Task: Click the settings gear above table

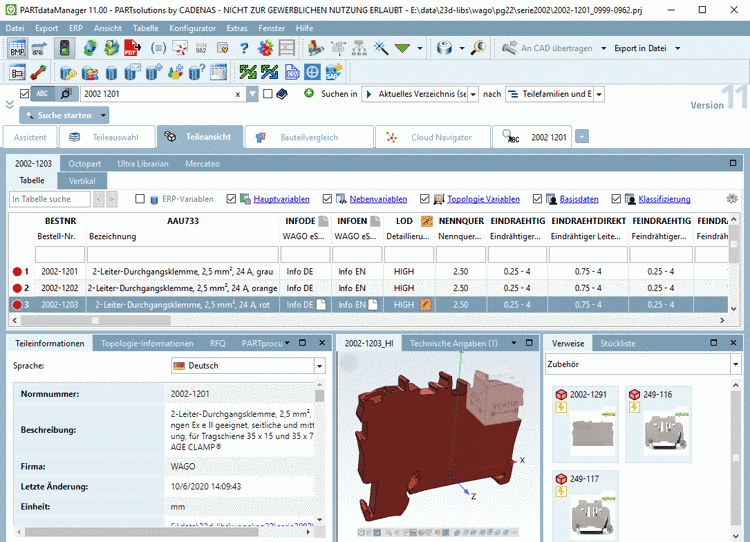Action: 732,199
